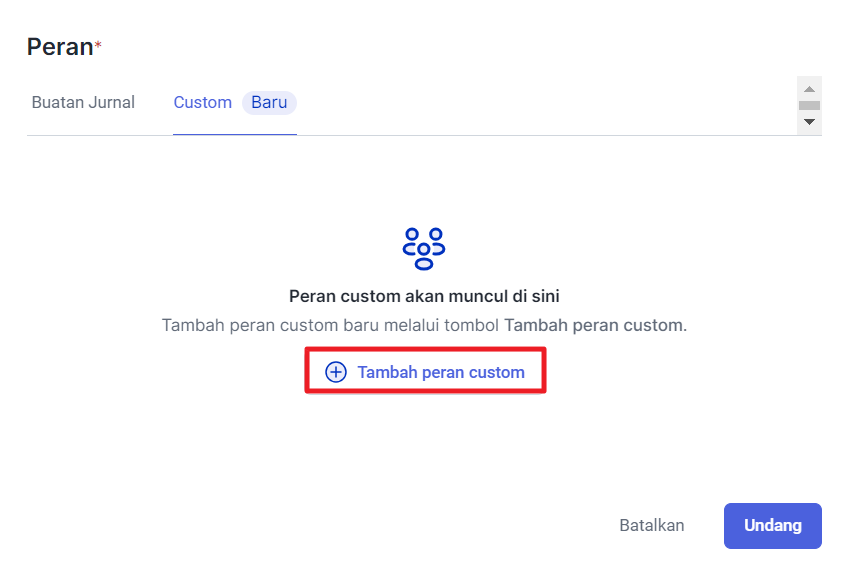This screenshot has height=586, width=866.
Task: Click the Baru badge
Action: point(269,102)
